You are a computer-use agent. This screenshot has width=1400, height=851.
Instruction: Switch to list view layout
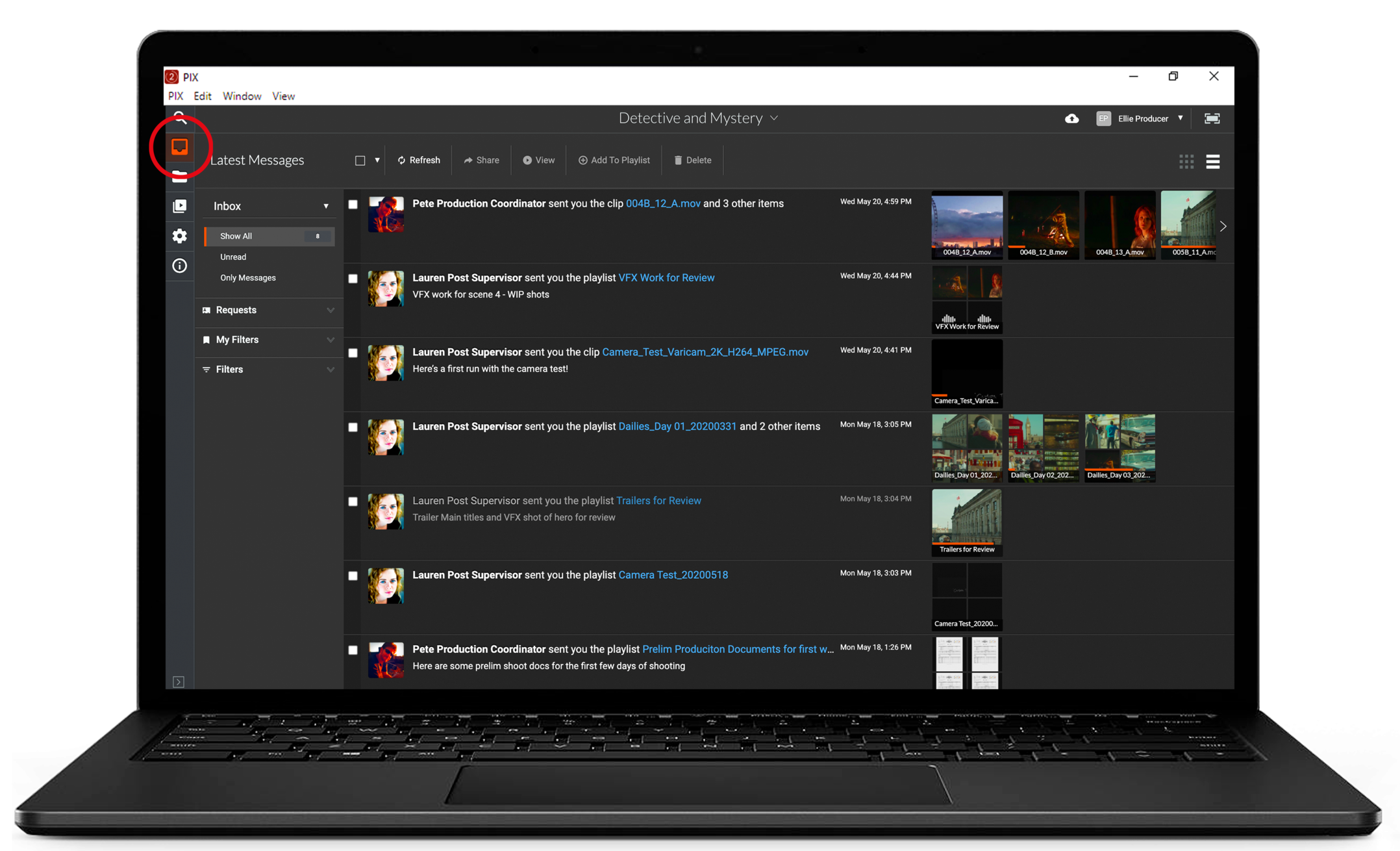[x=1212, y=161]
